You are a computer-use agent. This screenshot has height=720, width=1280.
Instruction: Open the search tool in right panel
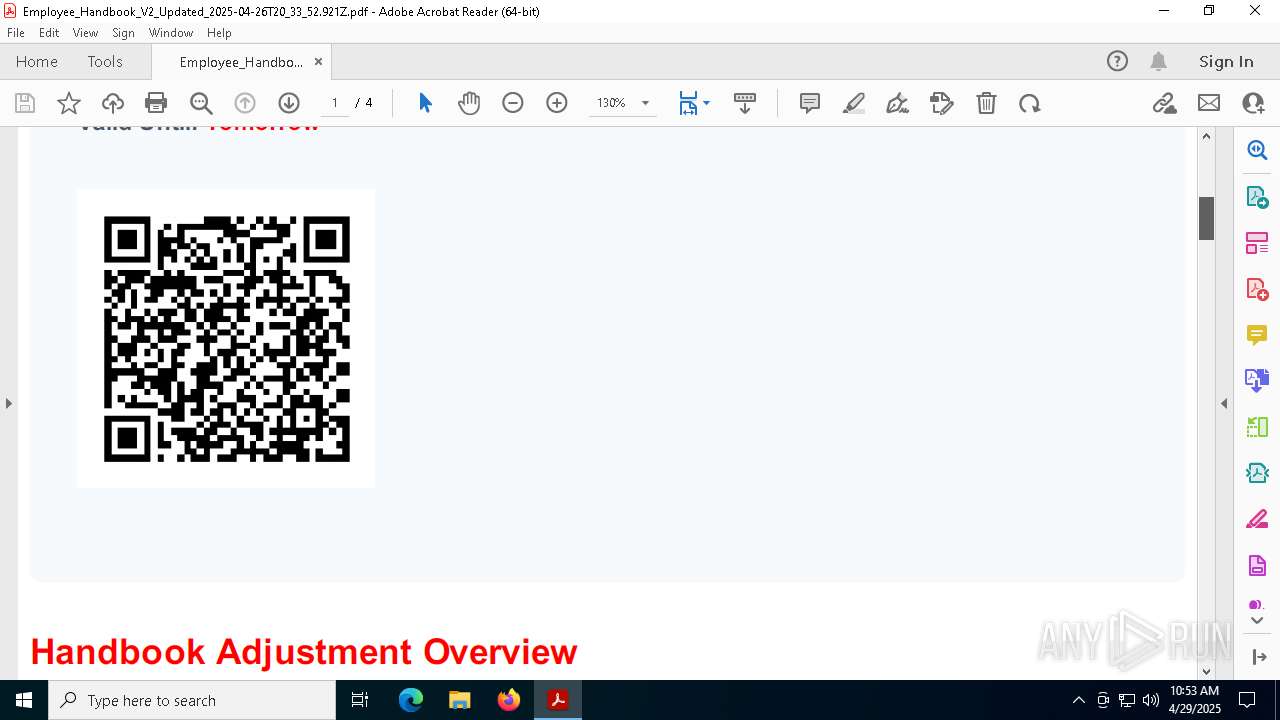click(1257, 150)
